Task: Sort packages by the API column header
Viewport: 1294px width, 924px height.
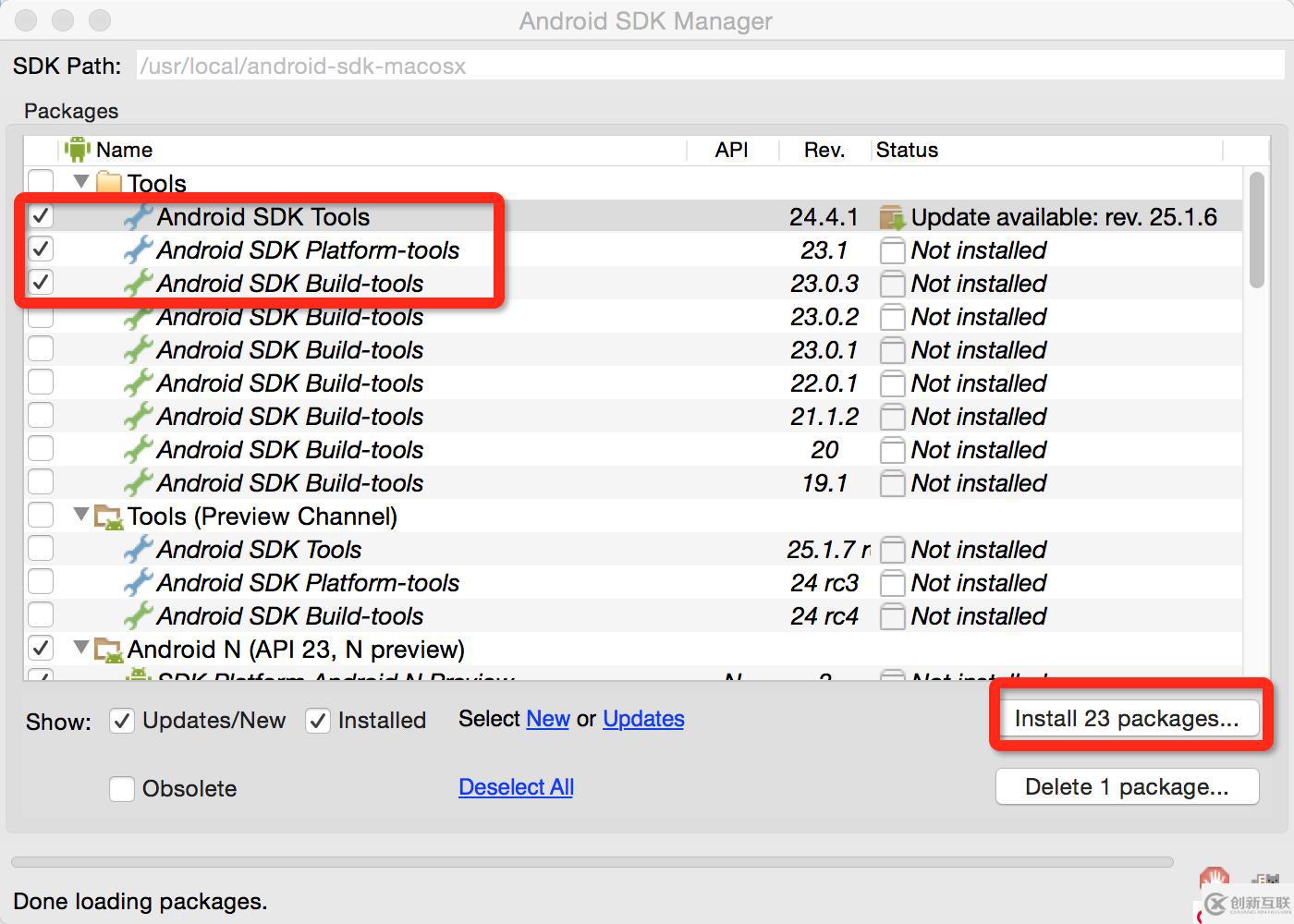Action: [731, 150]
